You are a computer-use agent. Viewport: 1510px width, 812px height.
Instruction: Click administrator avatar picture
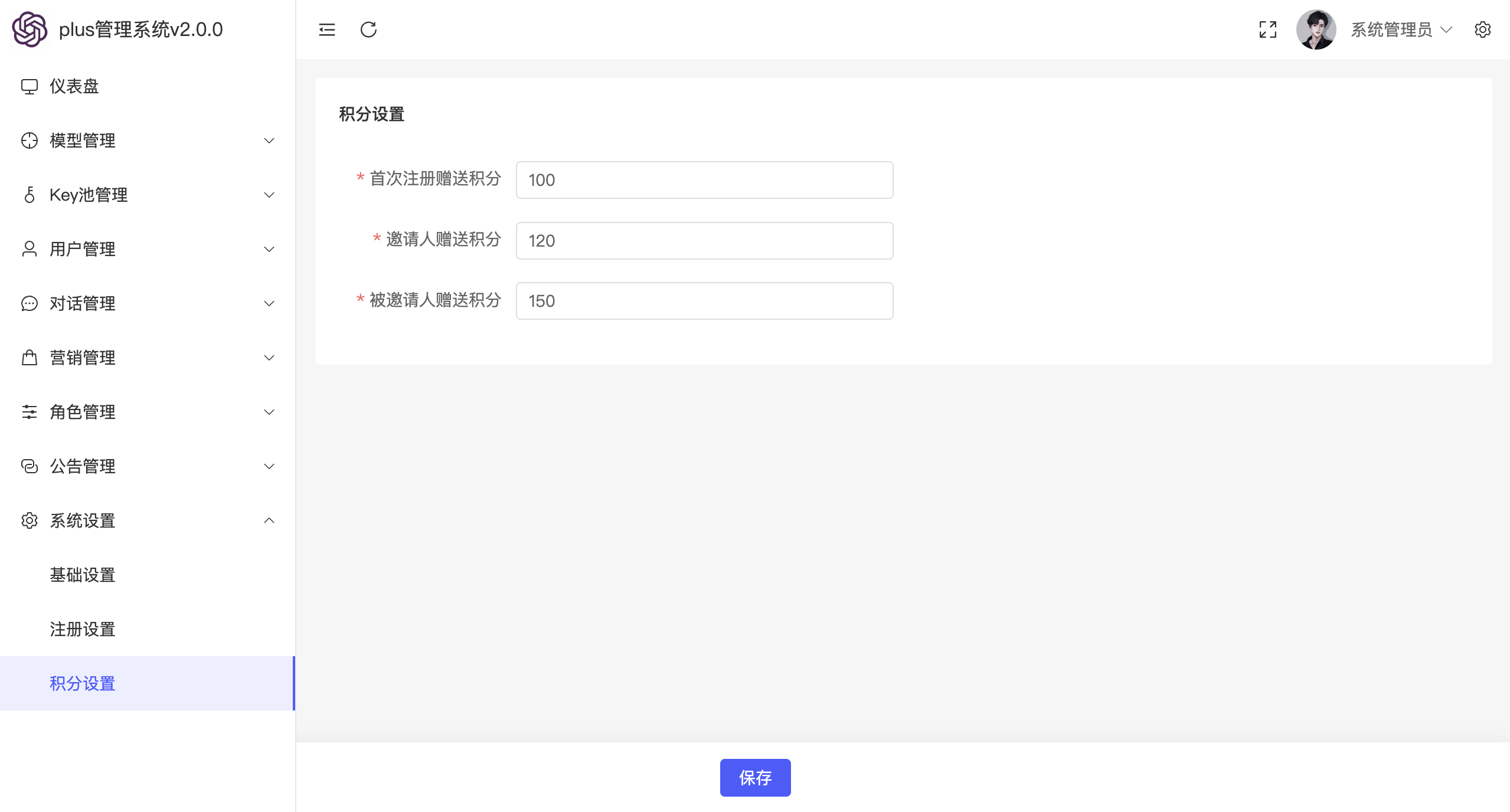point(1316,30)
